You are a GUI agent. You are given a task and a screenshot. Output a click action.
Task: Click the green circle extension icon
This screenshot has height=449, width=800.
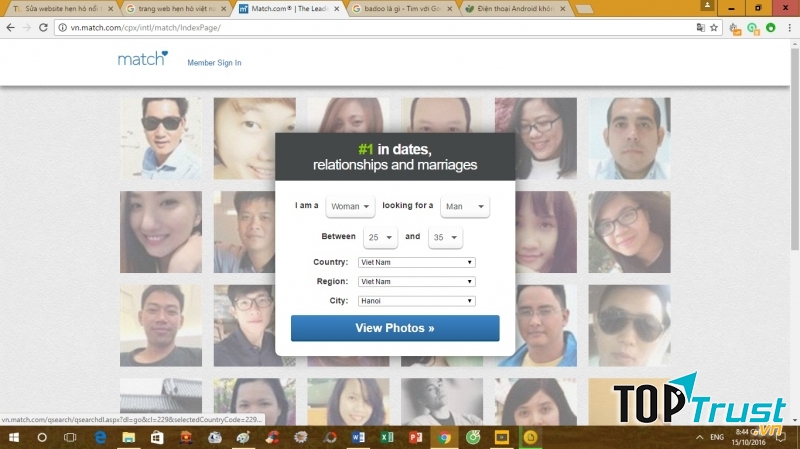(771, 28)
